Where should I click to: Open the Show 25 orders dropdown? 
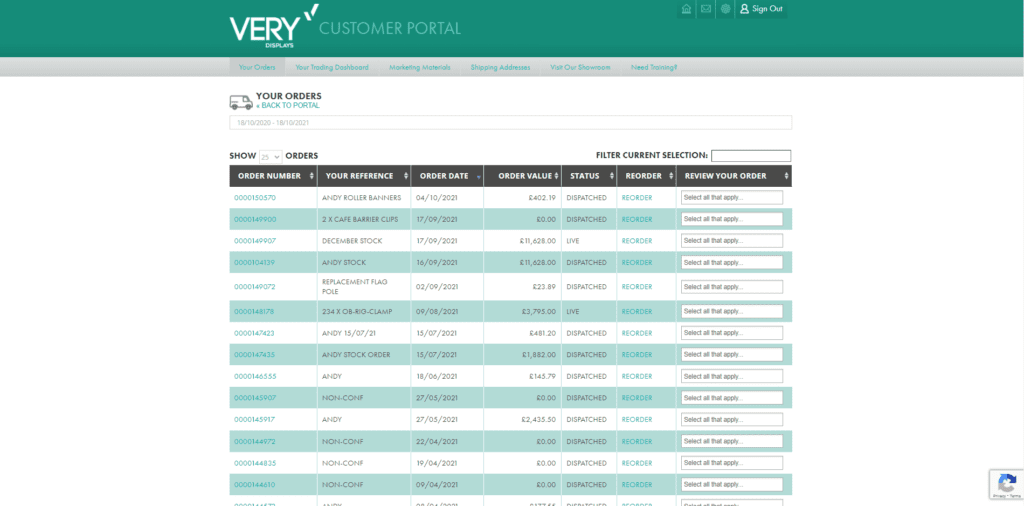(270, 157)
